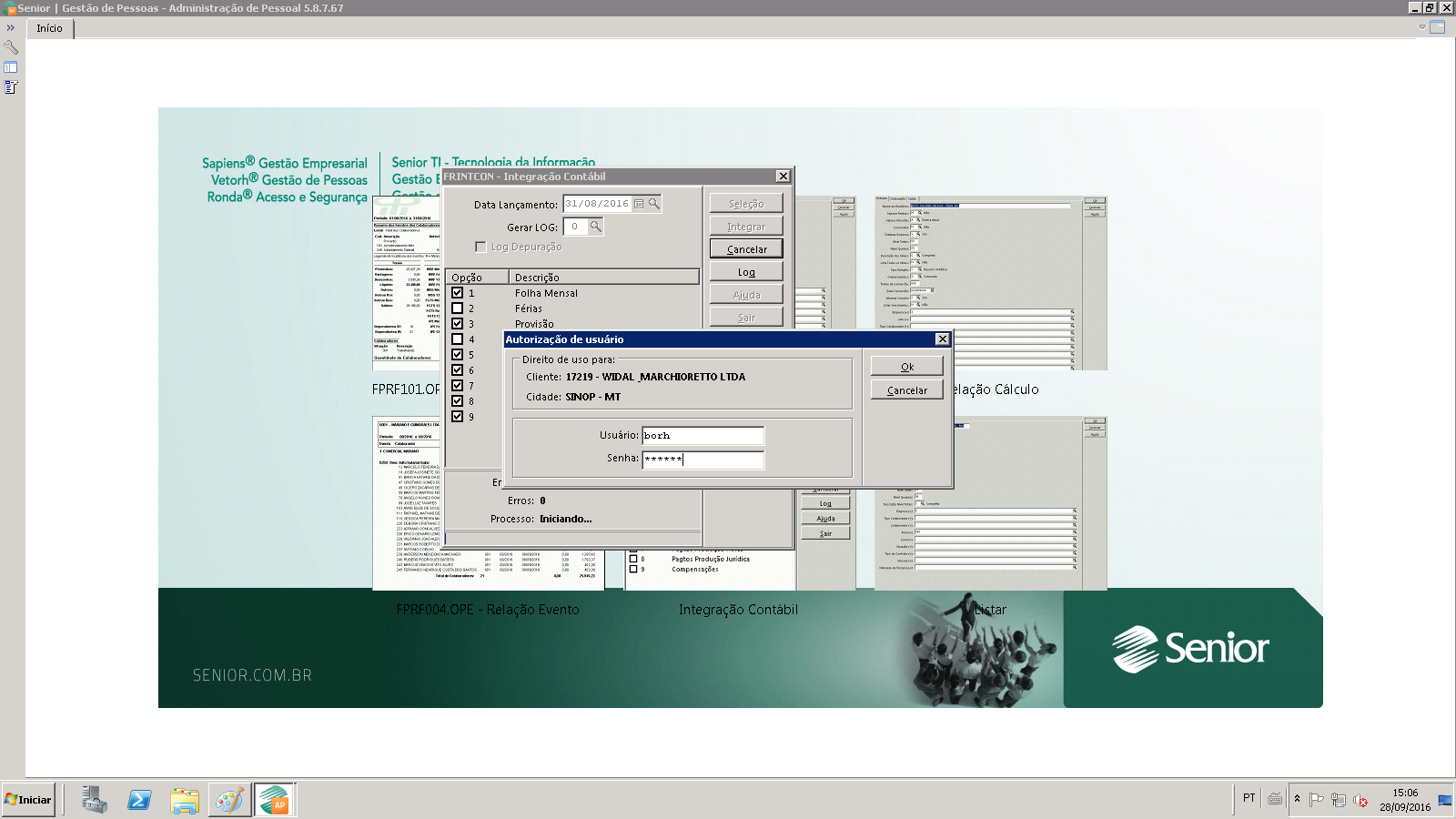This screenshot has height=819, width=1456.
Task: Switch to the Senior AP taskbar app
Action: click(x=275, y=800)
